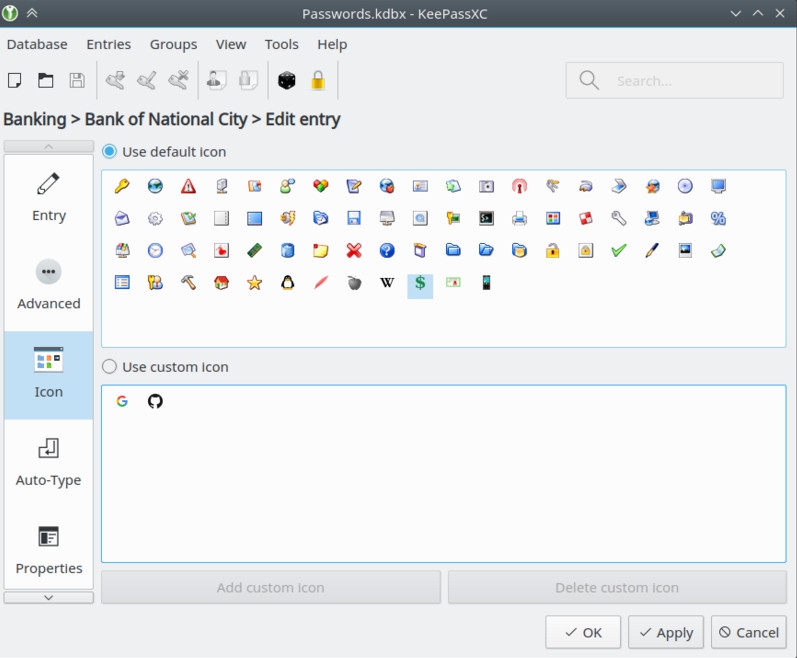This screenshot has height=658, width=797.
Task: Select the blue floppy disk default icon
Action: [x=354, y=218]
